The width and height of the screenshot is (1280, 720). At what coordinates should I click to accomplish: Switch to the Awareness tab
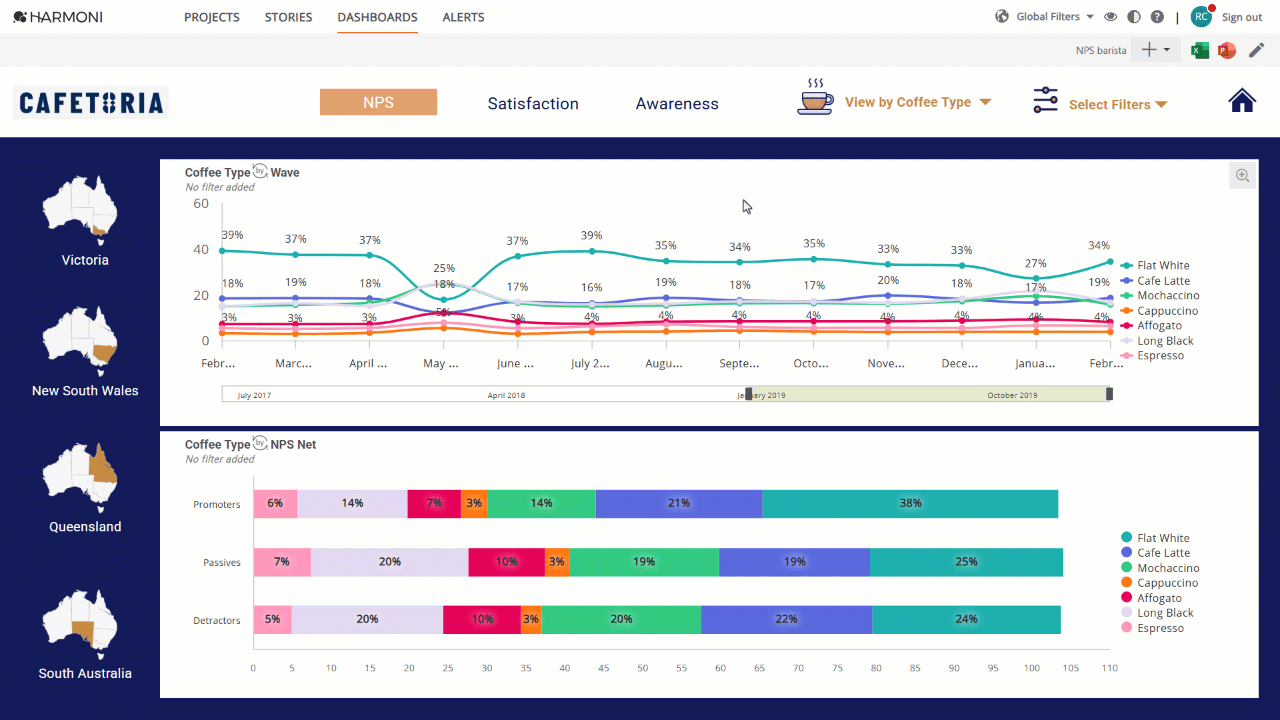pos(677,103)
